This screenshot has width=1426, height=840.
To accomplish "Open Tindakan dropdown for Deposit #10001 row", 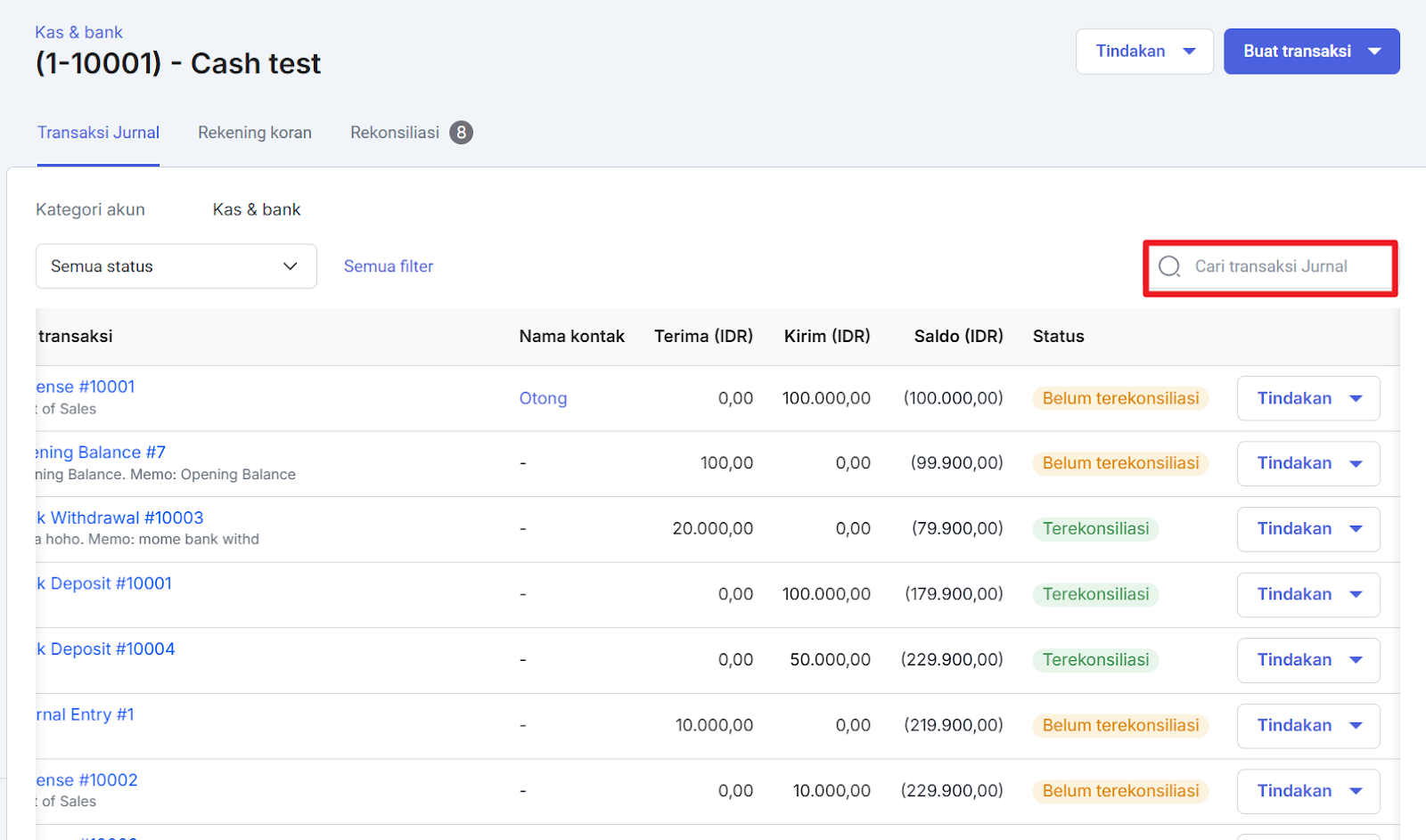I will coord(1308,594).
